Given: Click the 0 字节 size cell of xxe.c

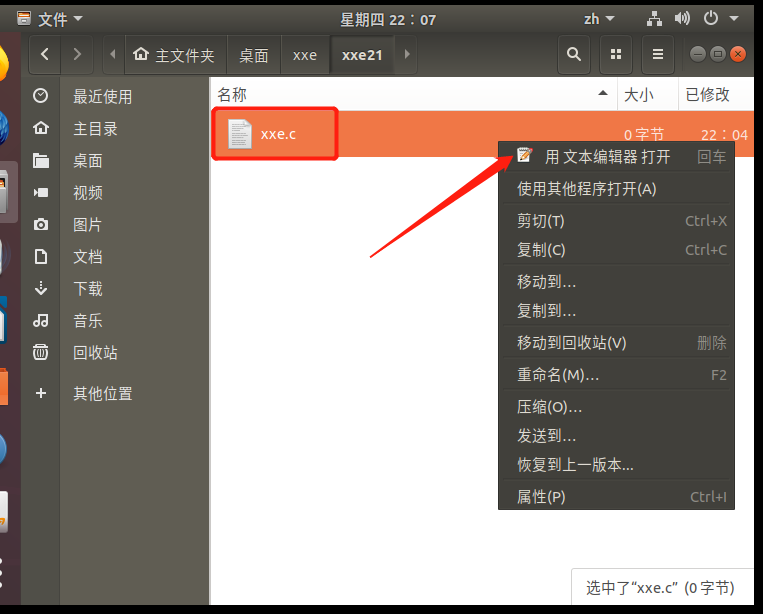Looking at the screenshot, I should coord(644,134).
